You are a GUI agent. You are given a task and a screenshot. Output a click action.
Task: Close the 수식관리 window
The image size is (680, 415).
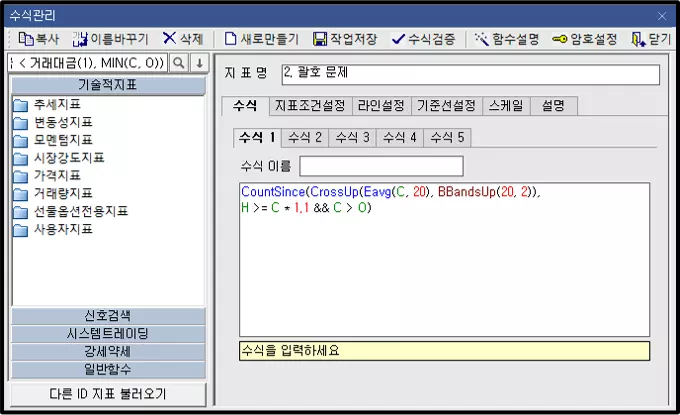click(662, 16)
